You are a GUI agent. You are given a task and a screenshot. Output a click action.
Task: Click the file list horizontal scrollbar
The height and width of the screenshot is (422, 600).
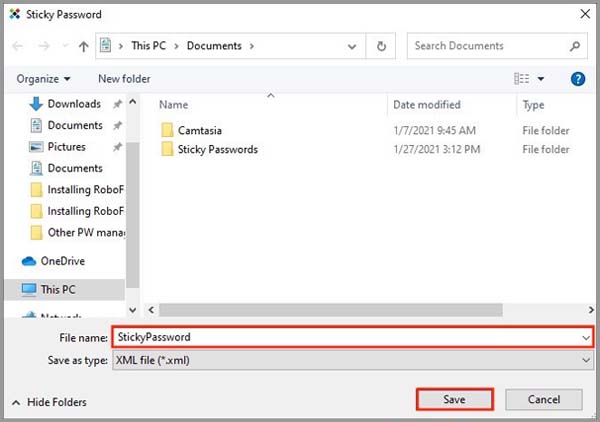[x=331, y=310]
